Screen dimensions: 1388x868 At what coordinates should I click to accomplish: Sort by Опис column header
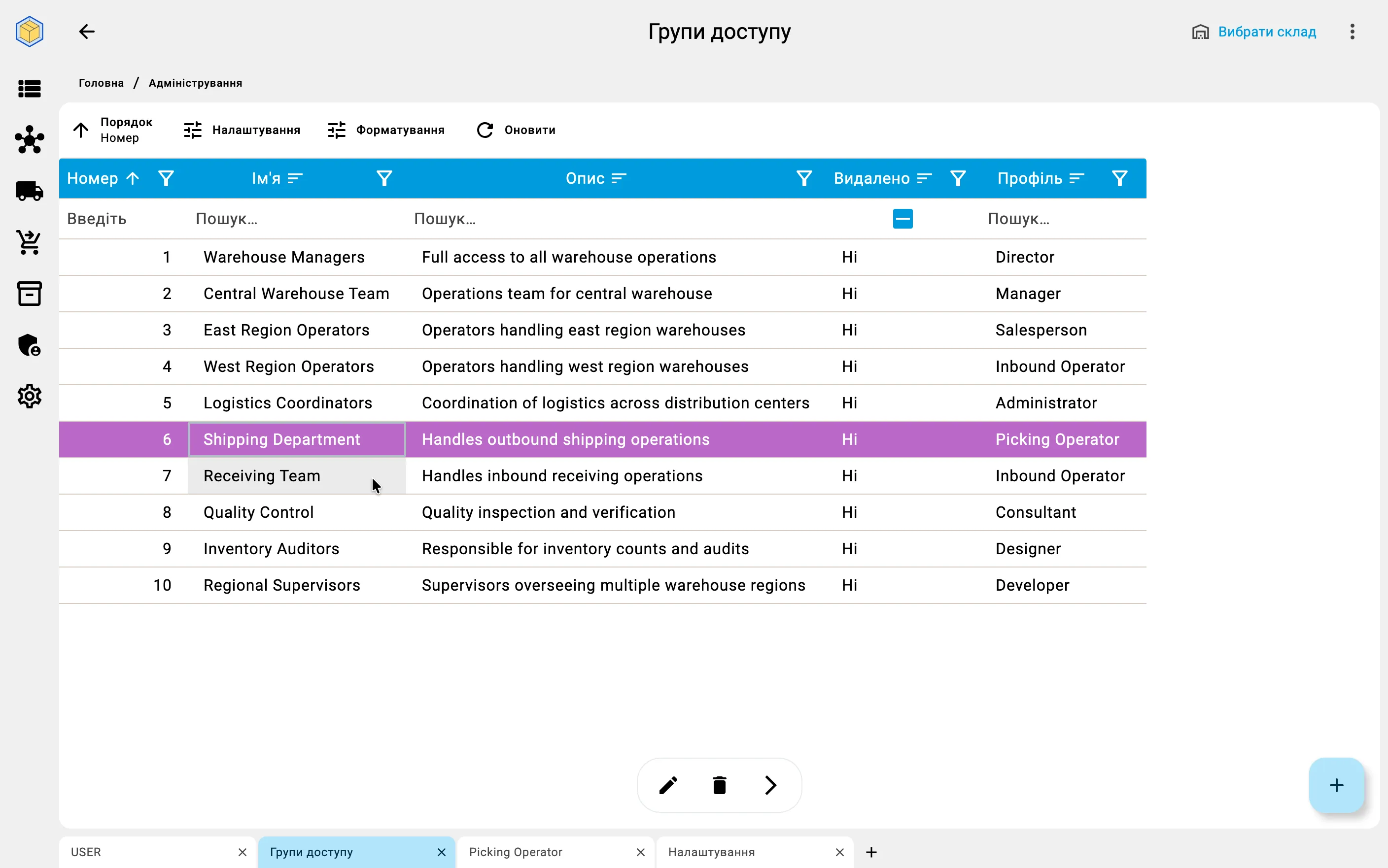595,178
